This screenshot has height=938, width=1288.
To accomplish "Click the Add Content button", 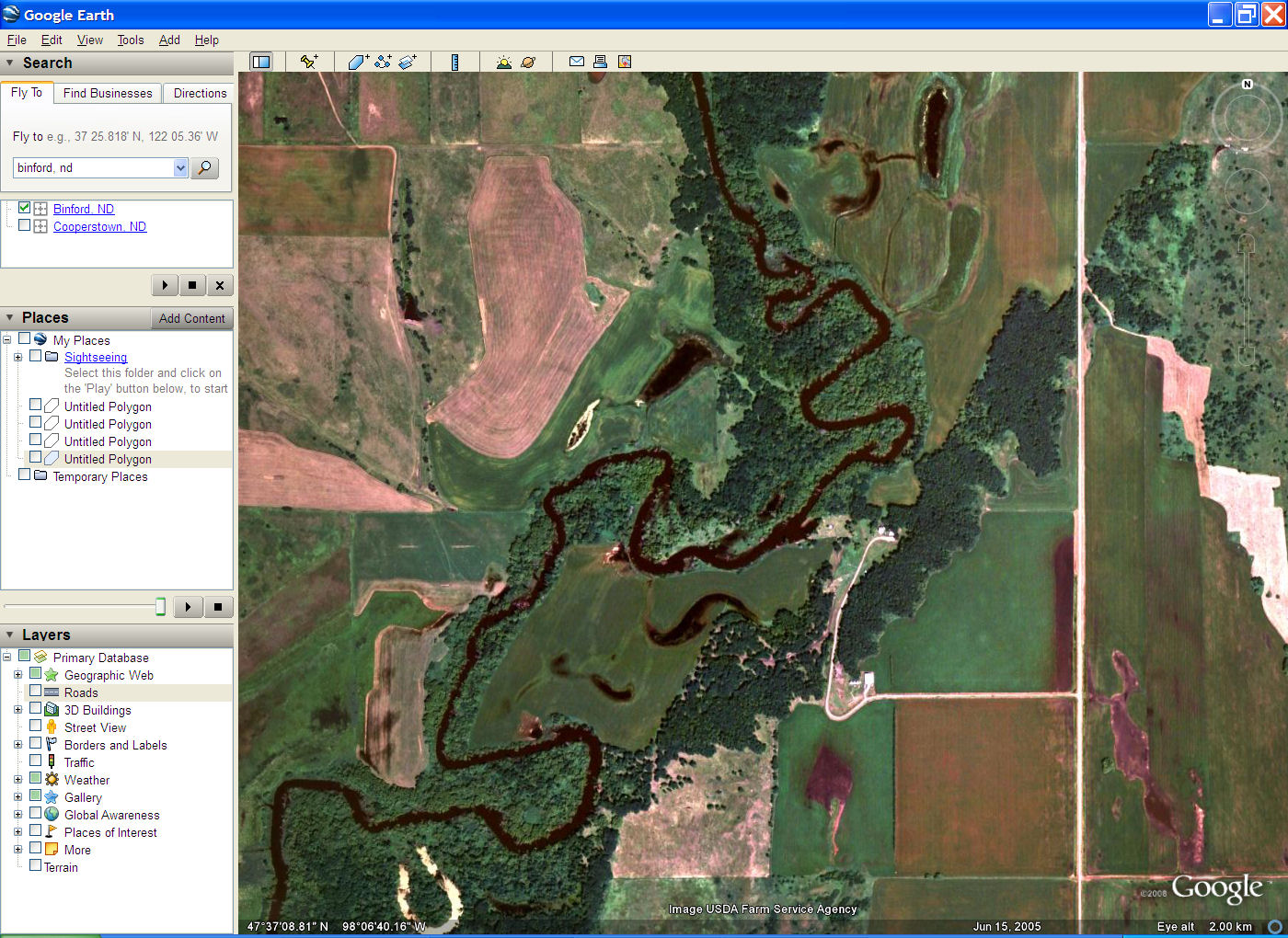I will pos(191,318).
